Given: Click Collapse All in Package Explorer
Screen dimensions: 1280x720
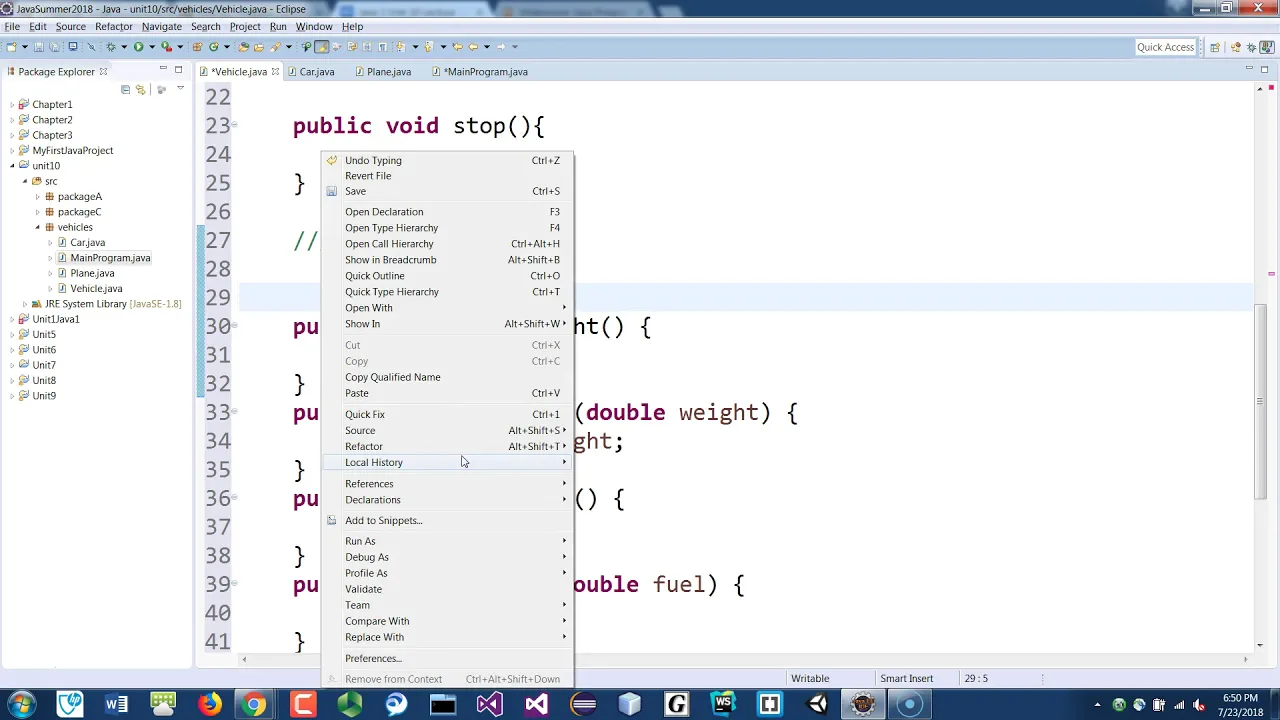Looking at the screenshot, I should (125, 89).
